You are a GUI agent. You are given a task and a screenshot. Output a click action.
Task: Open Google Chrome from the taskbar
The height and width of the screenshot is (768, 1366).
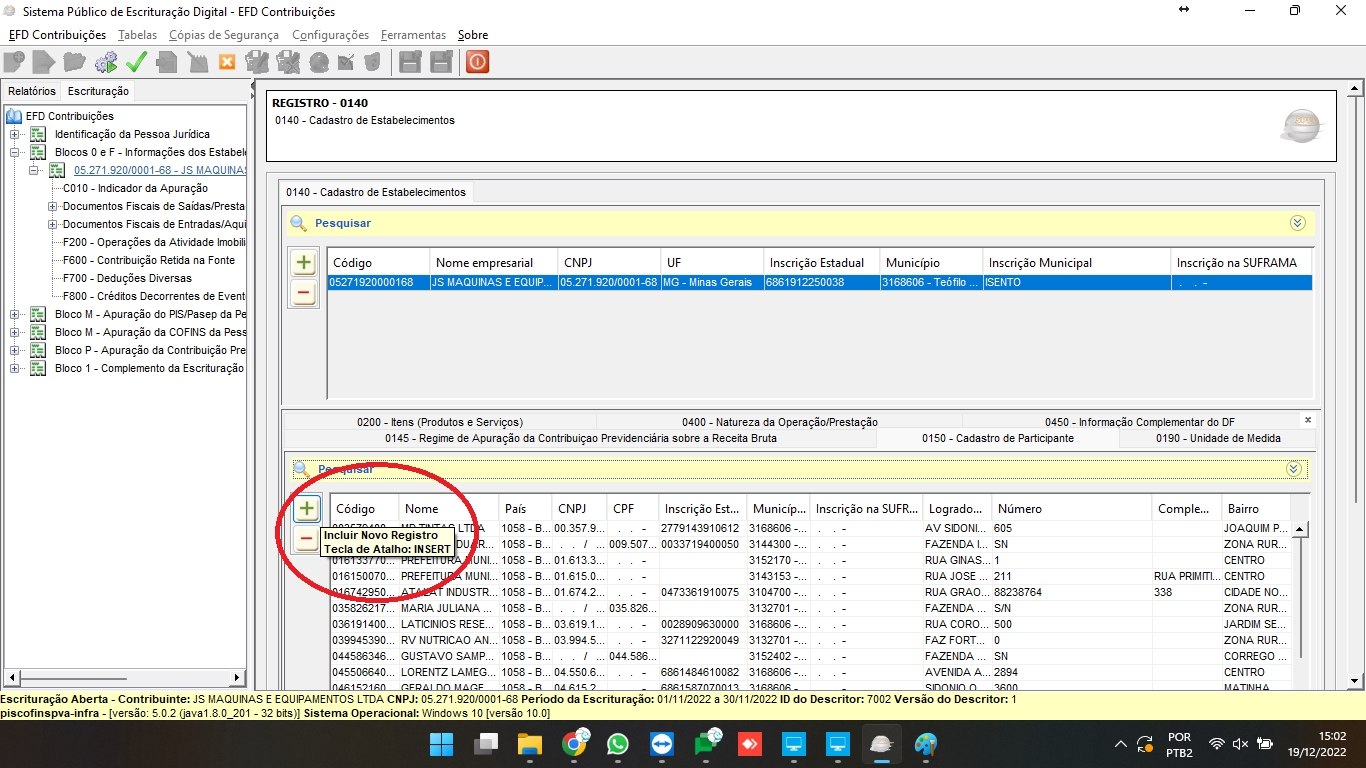[574, 744]
